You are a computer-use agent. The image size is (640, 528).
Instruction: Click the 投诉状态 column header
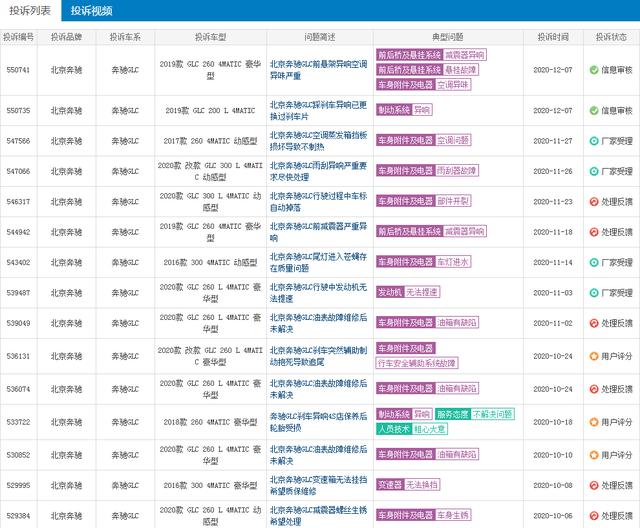(x=611, y=37)
